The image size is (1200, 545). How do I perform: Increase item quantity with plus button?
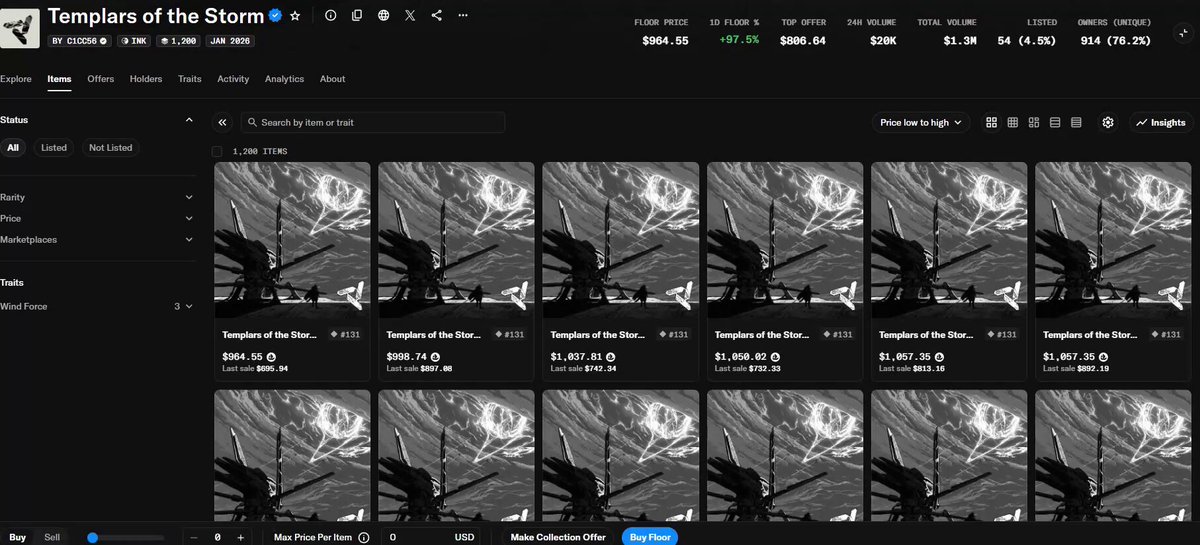pyautogui.click(x=241, y=537)
